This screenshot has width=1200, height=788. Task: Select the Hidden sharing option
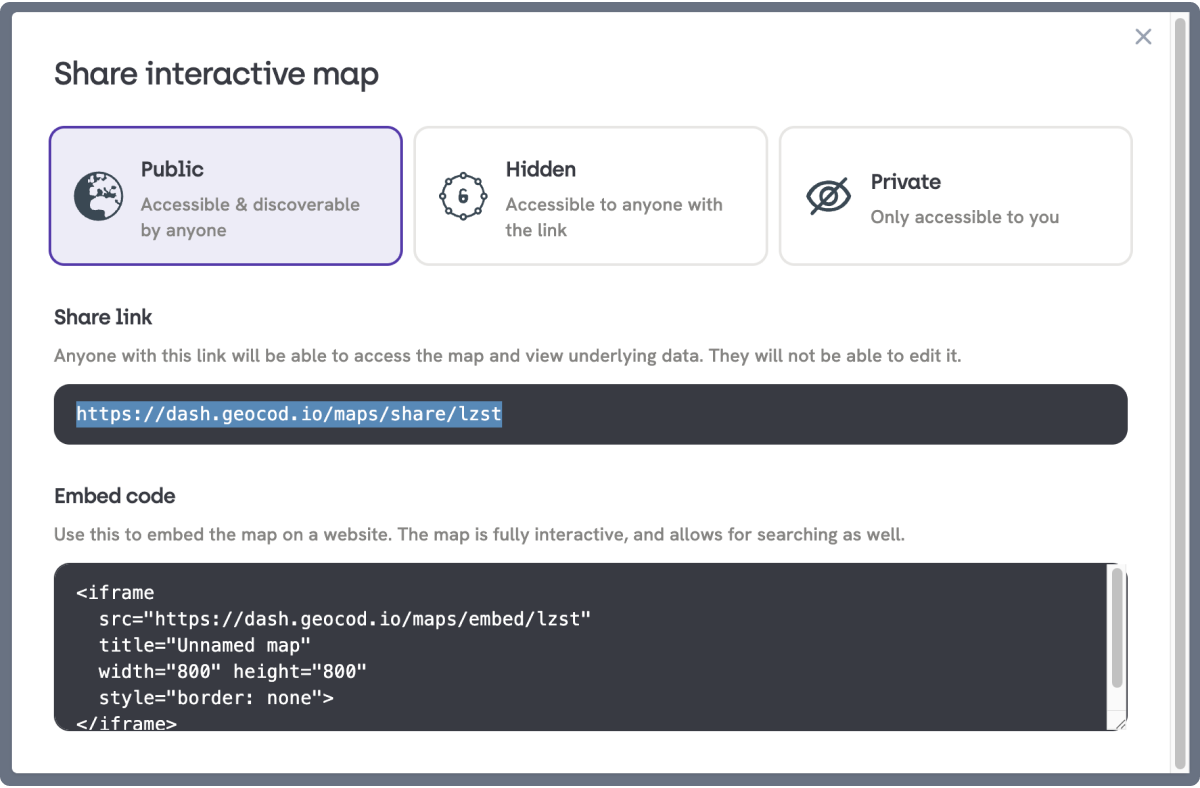[591, 196]
